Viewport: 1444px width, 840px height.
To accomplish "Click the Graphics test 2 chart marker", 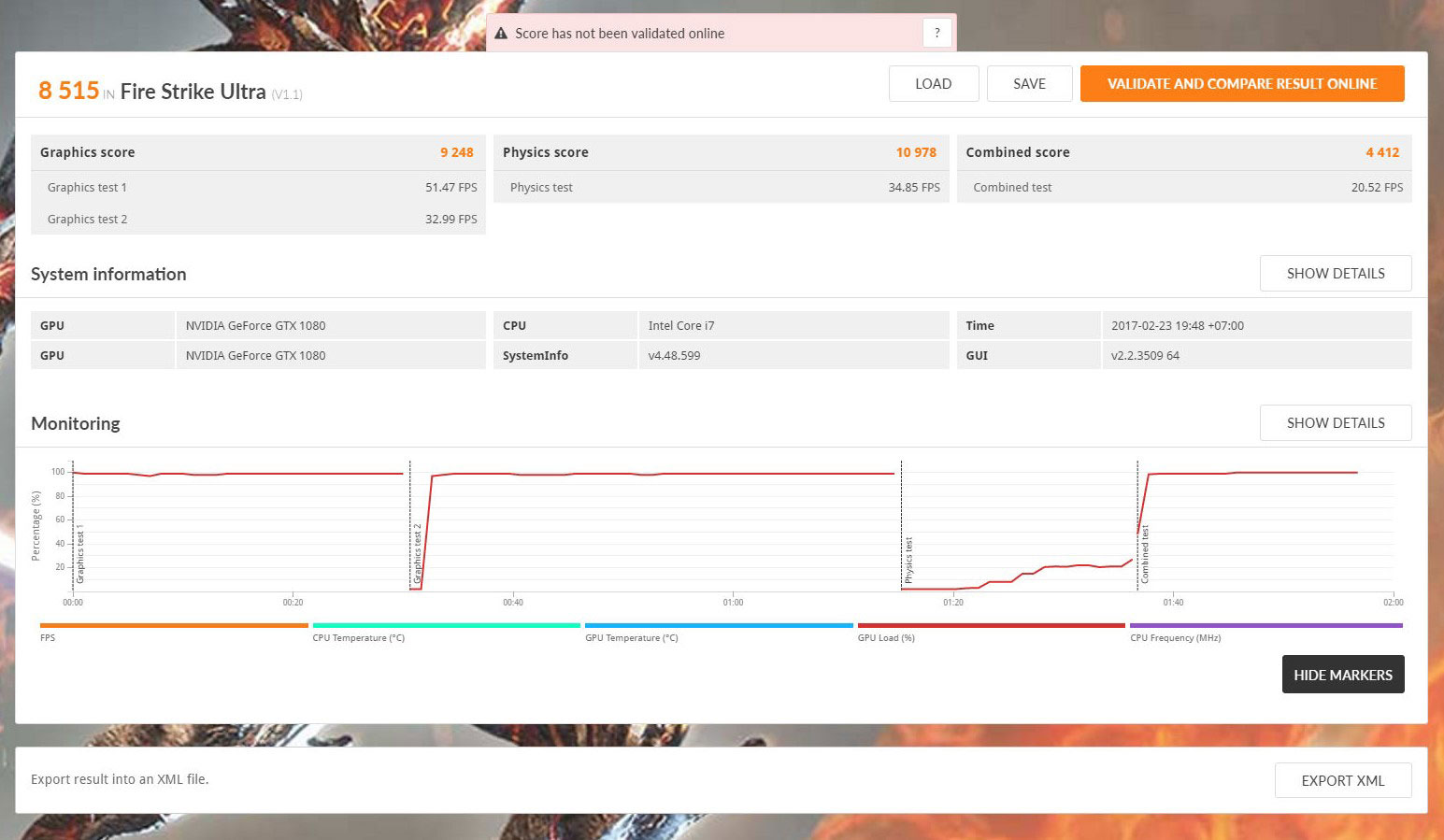I will pyautogui.click(x=418, y=553).
